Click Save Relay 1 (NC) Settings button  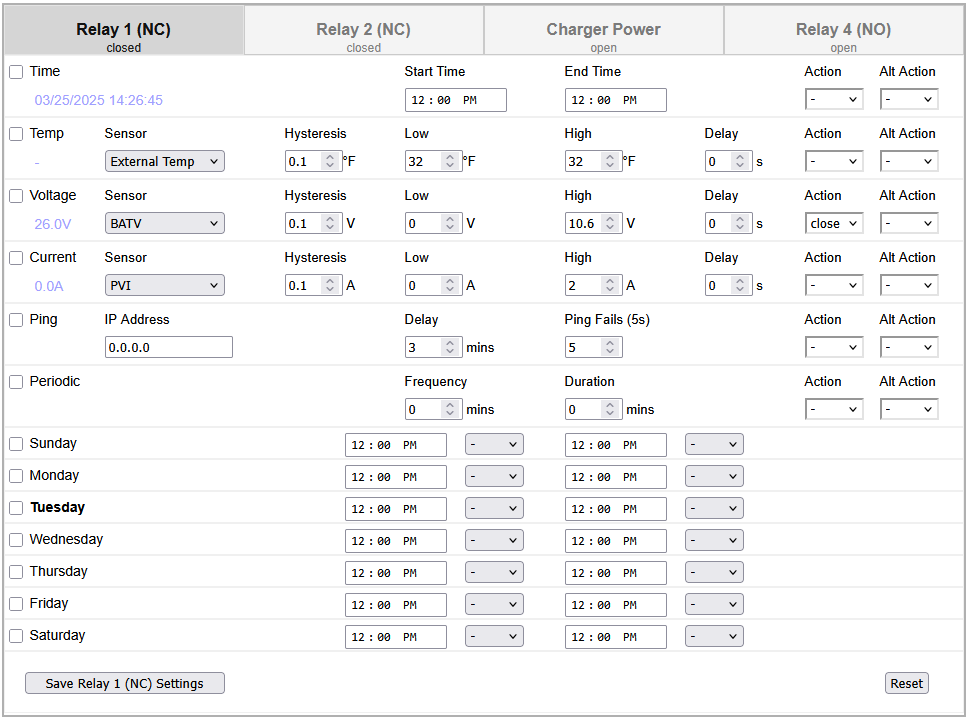pos(125,683)
